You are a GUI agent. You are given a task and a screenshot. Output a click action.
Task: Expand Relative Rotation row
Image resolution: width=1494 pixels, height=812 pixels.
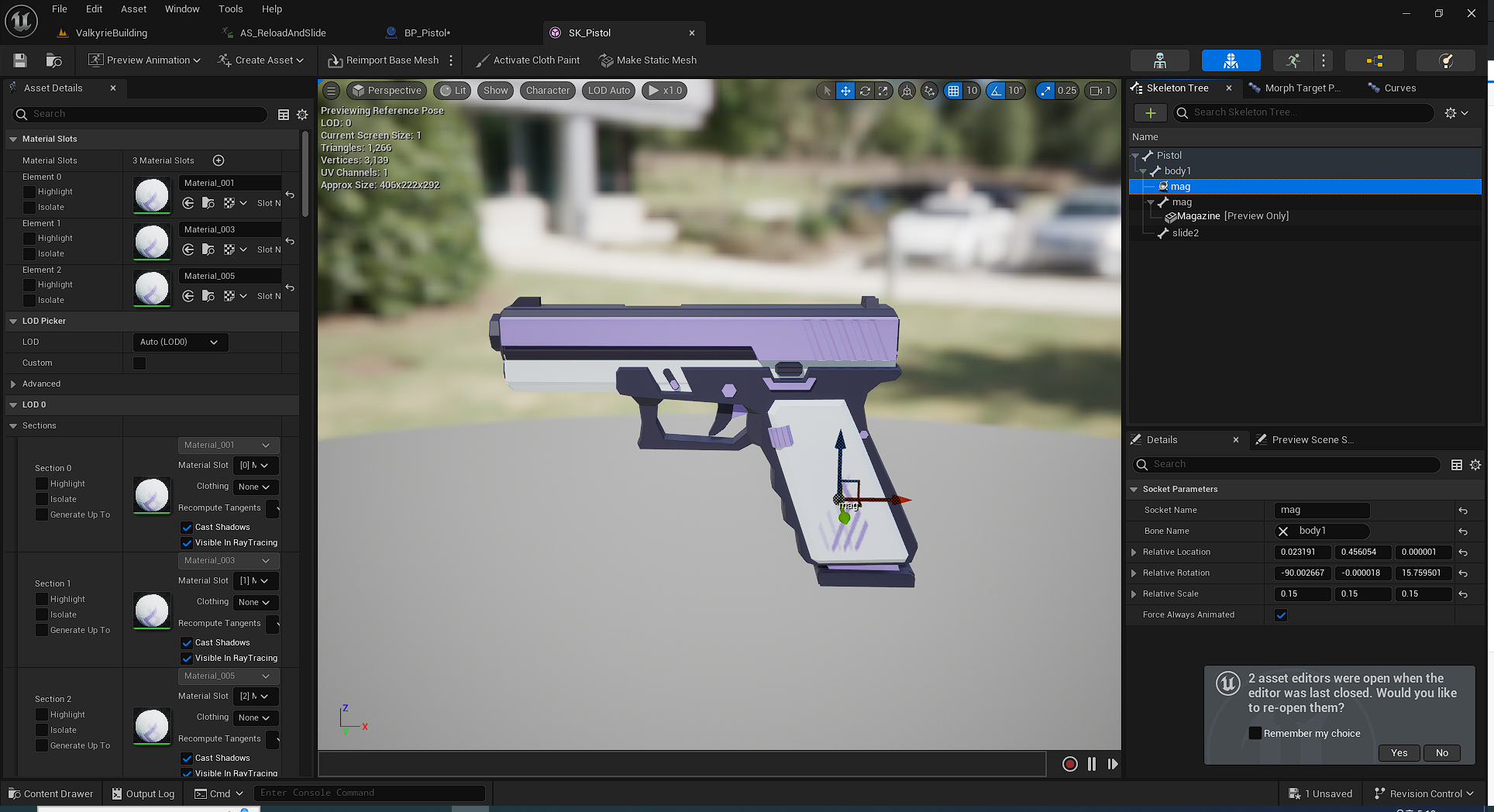[1134, 573]
